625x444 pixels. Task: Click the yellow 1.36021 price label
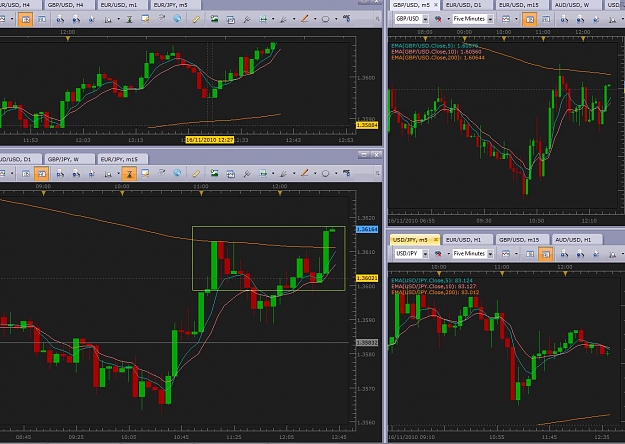click(367, 278)
